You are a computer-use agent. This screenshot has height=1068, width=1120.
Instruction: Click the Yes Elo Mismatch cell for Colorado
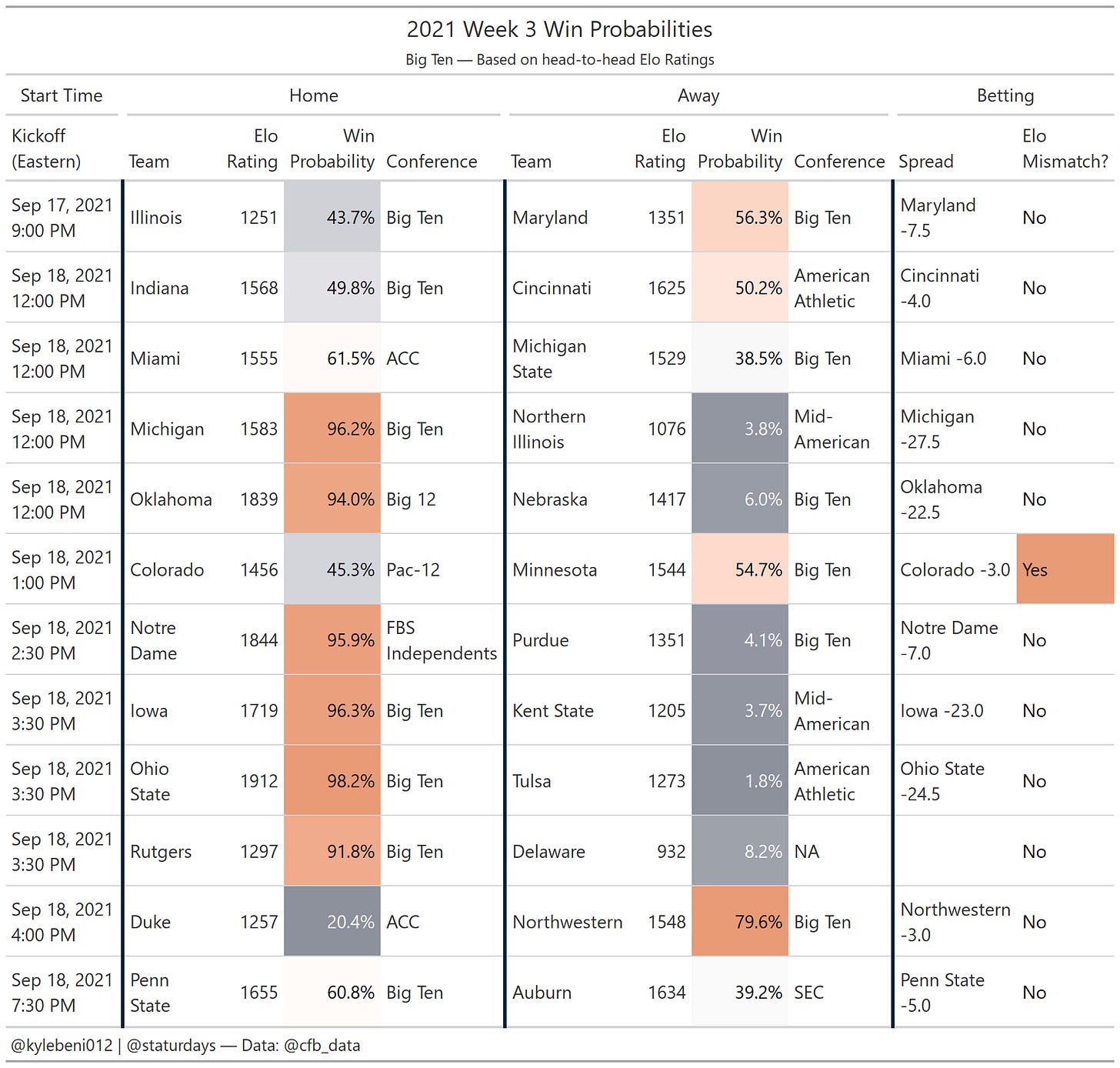(1065, 569)
